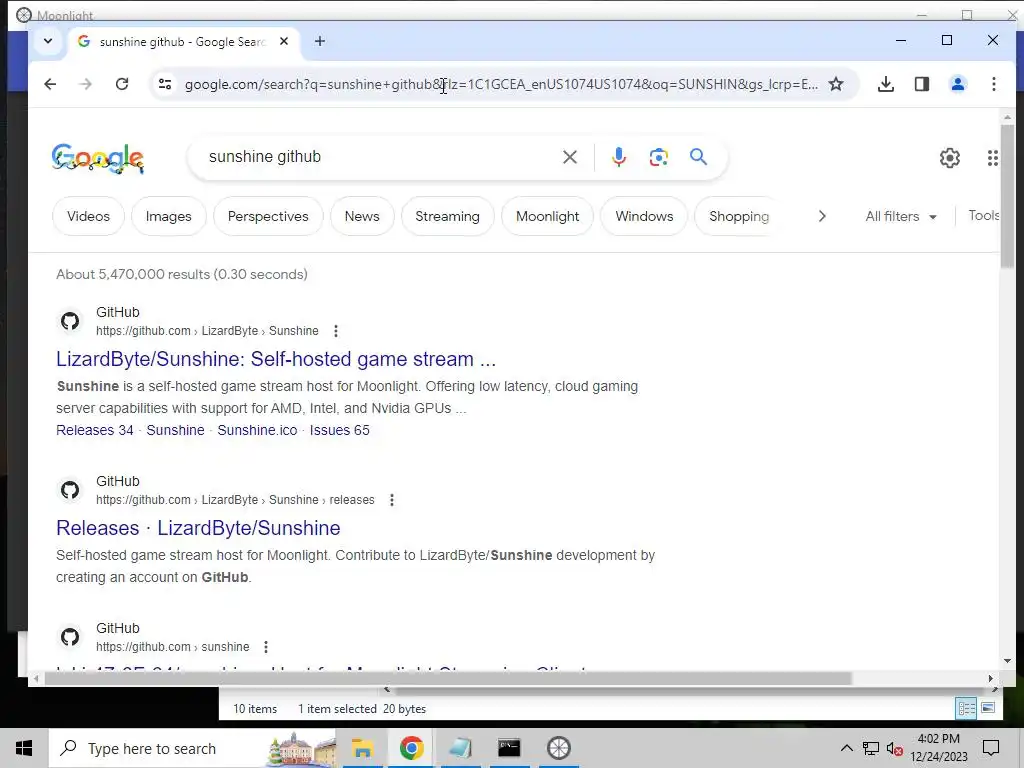Open the muted volume tray icon
Viewport: 1024px width, 768px height.
(895, 748)
